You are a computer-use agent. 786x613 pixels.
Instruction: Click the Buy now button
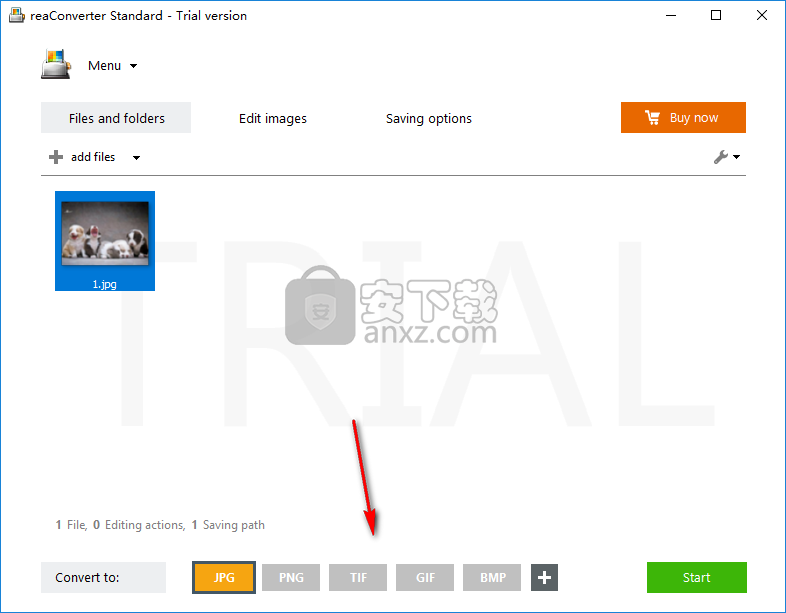(x=683, y=118)
